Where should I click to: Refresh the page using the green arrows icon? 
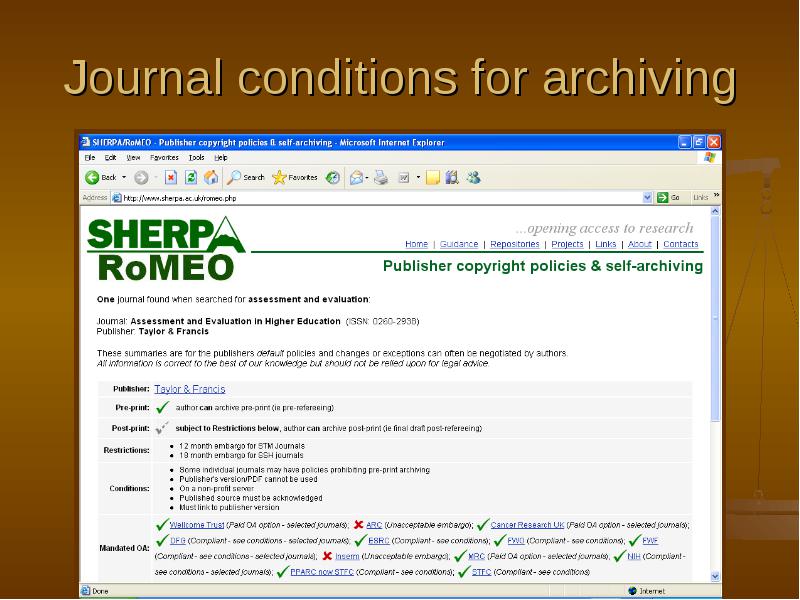click(x=191, y=178)
